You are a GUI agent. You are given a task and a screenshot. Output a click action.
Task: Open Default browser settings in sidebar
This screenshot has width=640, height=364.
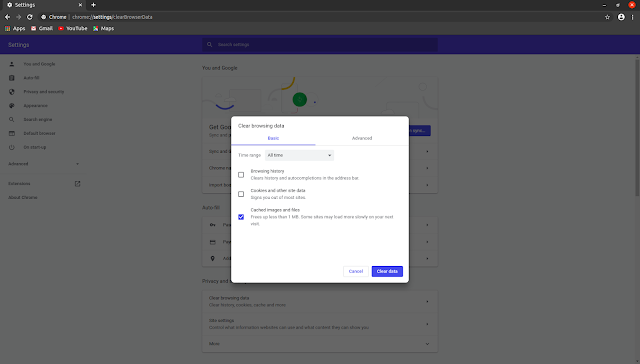pyautogui.click(x=39, y=133)
